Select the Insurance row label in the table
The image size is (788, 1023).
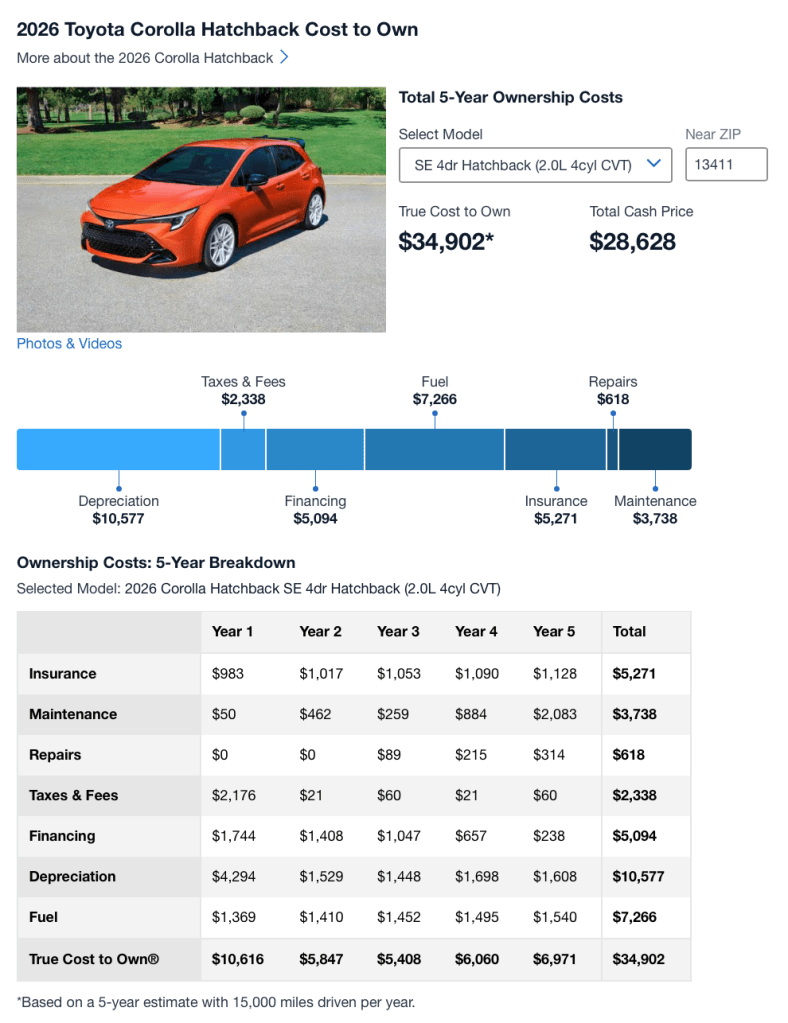pyautogui.click(x=63, y=674)
